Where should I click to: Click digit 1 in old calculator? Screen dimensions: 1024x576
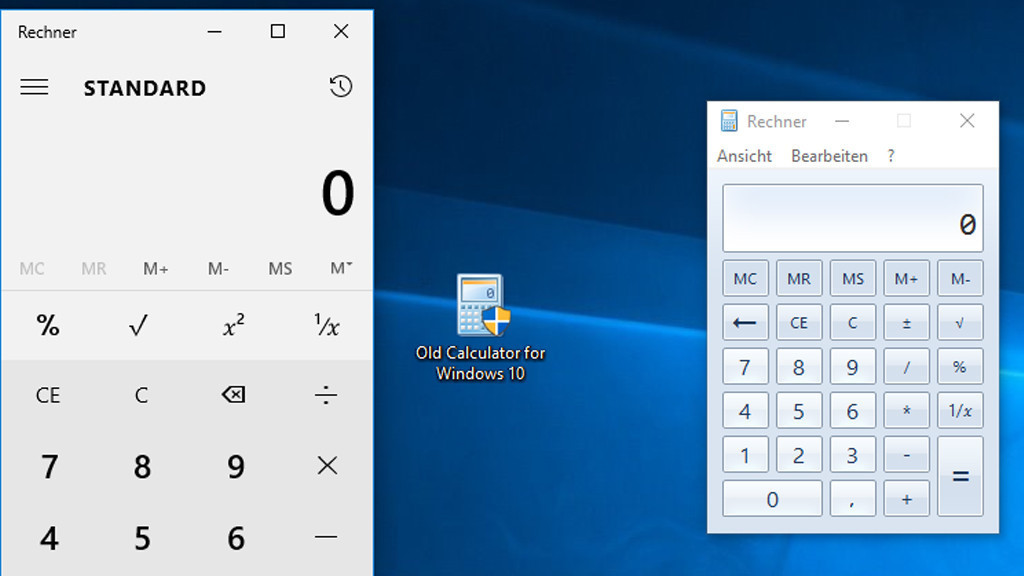(745, 455)
